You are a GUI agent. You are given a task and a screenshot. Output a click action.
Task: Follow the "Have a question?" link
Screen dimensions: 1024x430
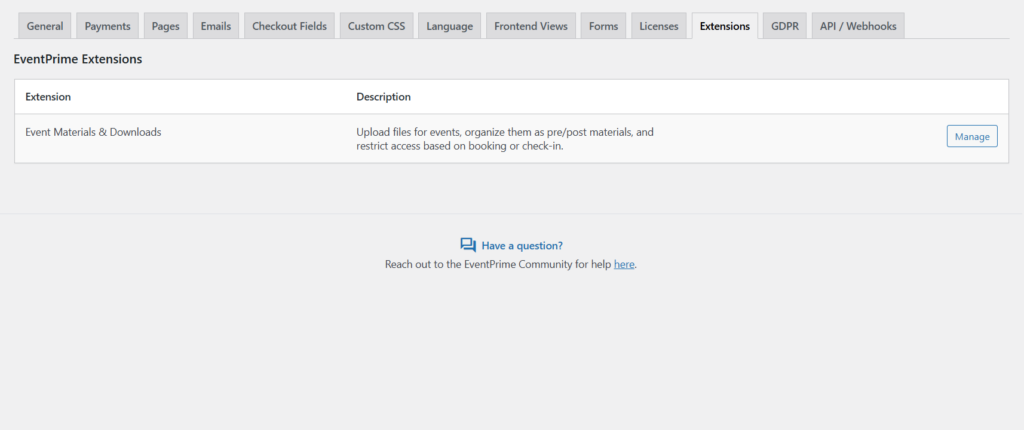[522, 245]
